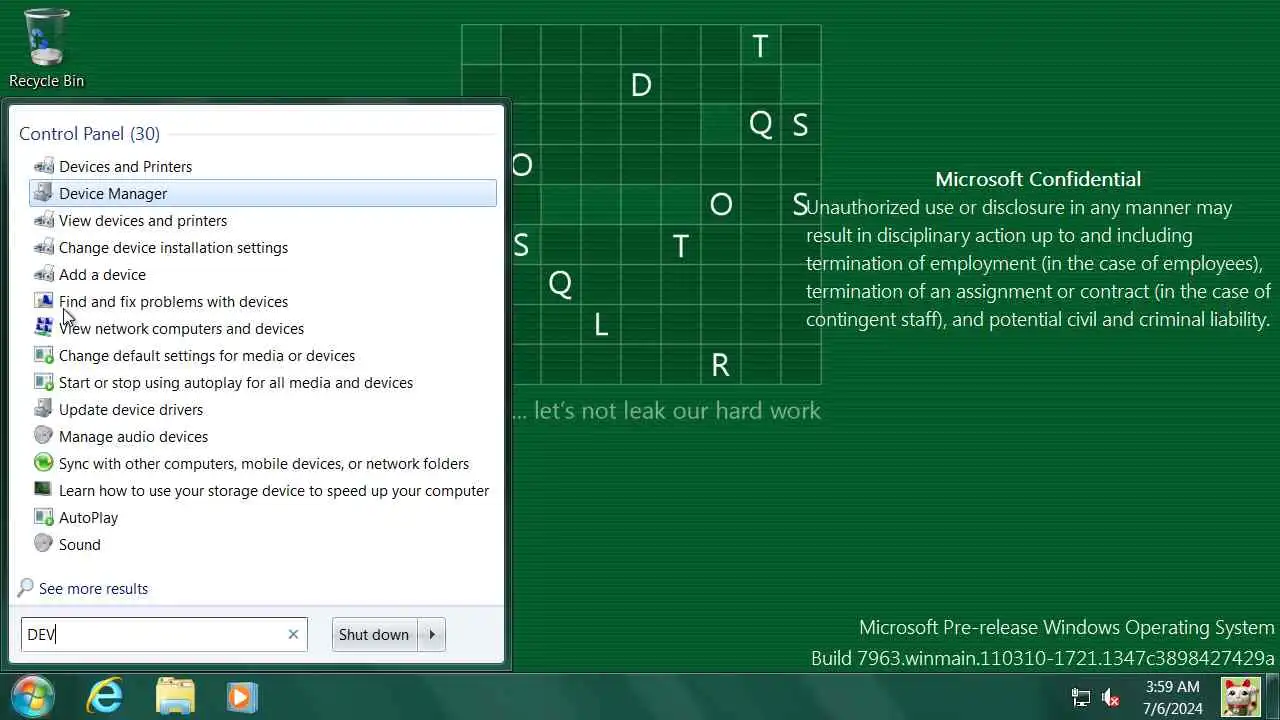Click icon for Change device installation settings

click(x=43, y=247)
